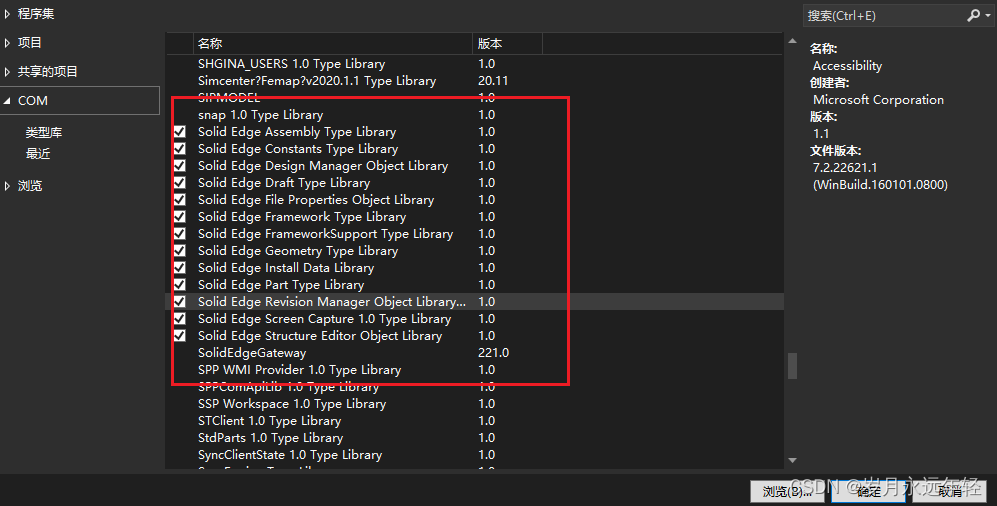The width and height of the screenshot is (997, 506).
Task: Click the scrollbar up arrow
Action: click(x=792, y=41)
